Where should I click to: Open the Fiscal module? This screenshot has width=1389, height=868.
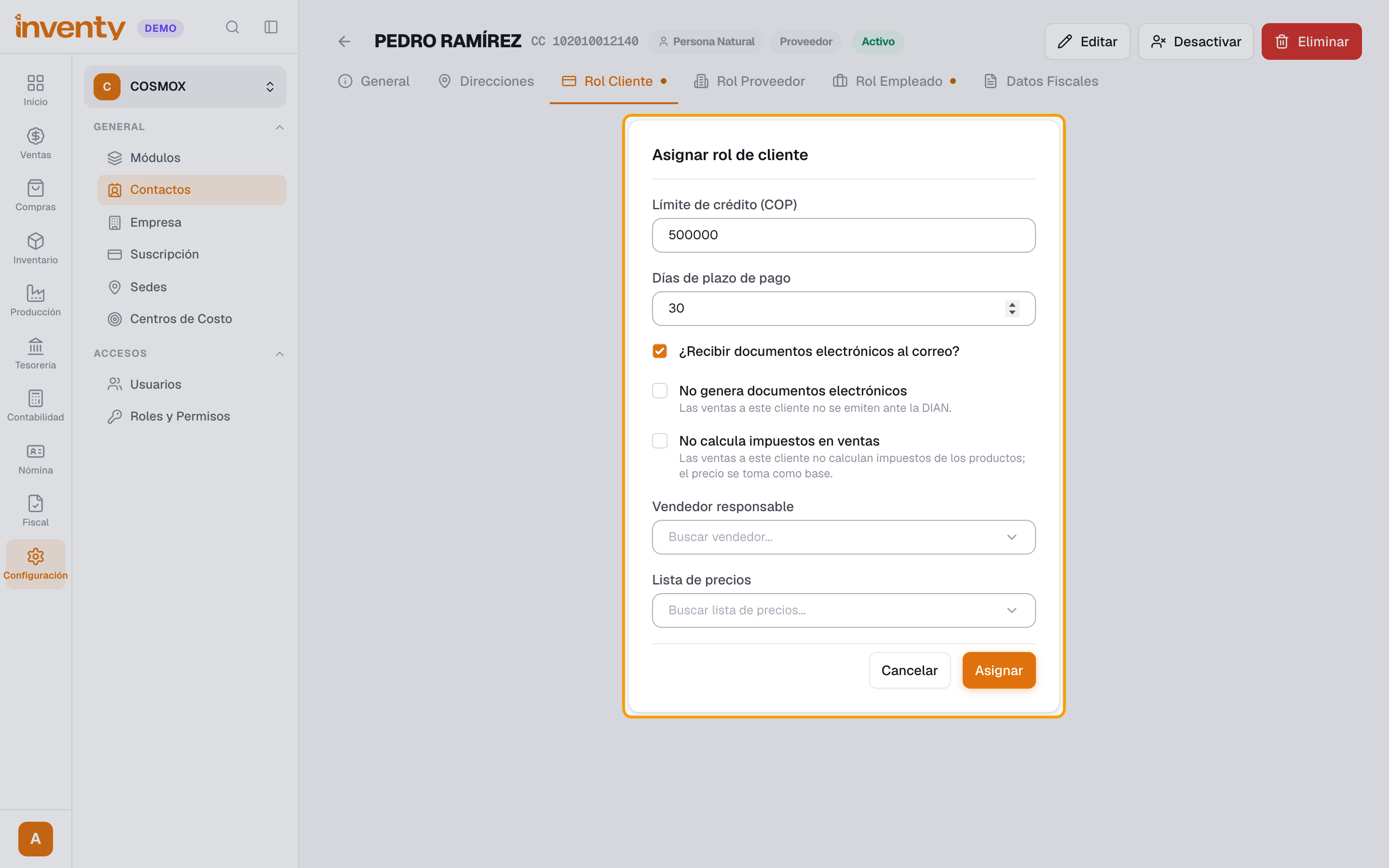(36, 511)
